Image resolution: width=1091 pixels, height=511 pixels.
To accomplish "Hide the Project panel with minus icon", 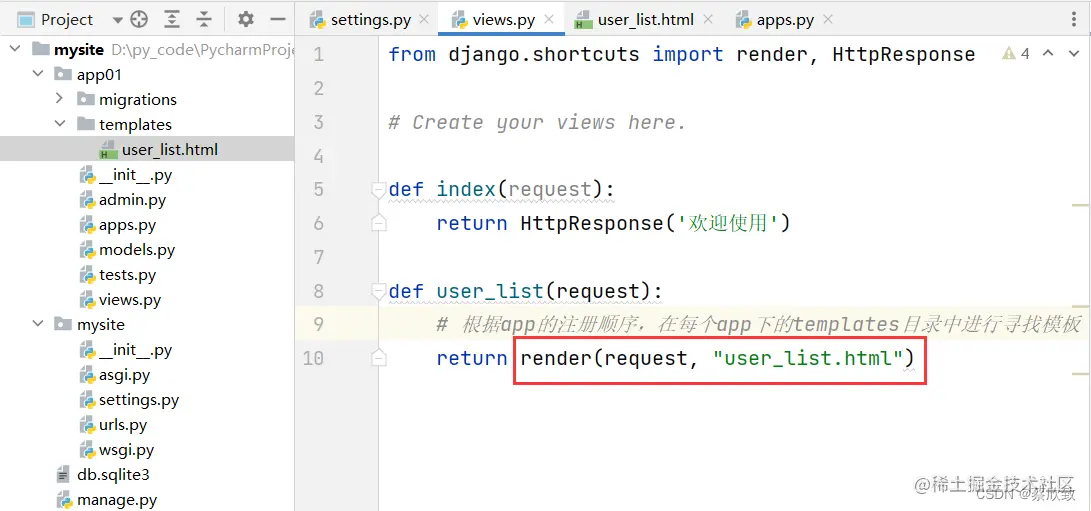I will [278, 19].
